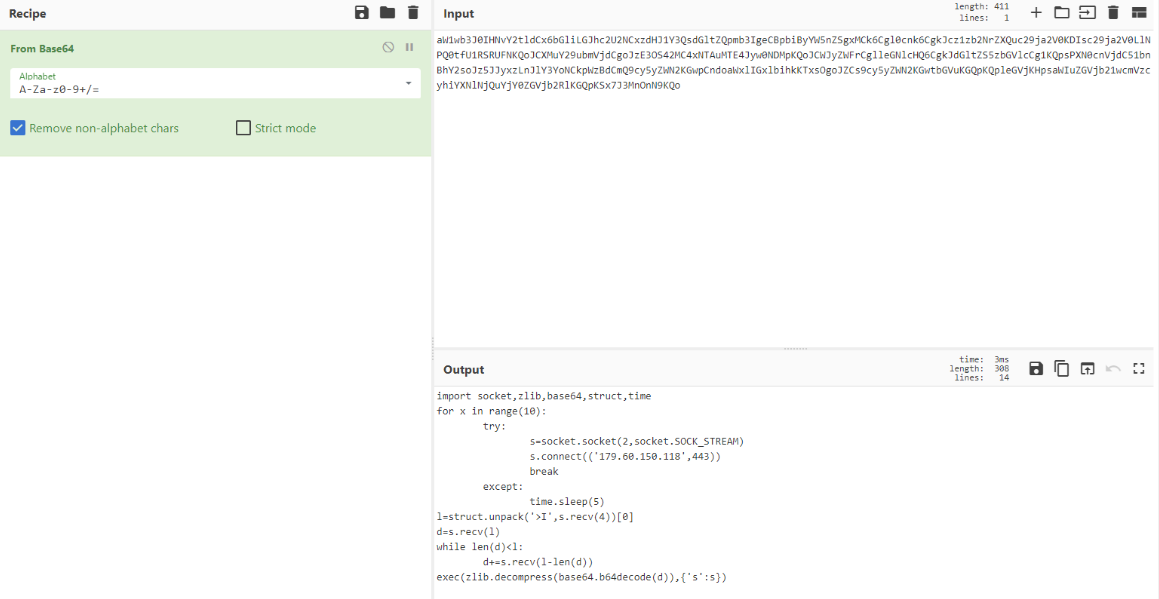Open folder as input
The height and width of the screenshot is (599, 1159).
tap(1061, 13)
